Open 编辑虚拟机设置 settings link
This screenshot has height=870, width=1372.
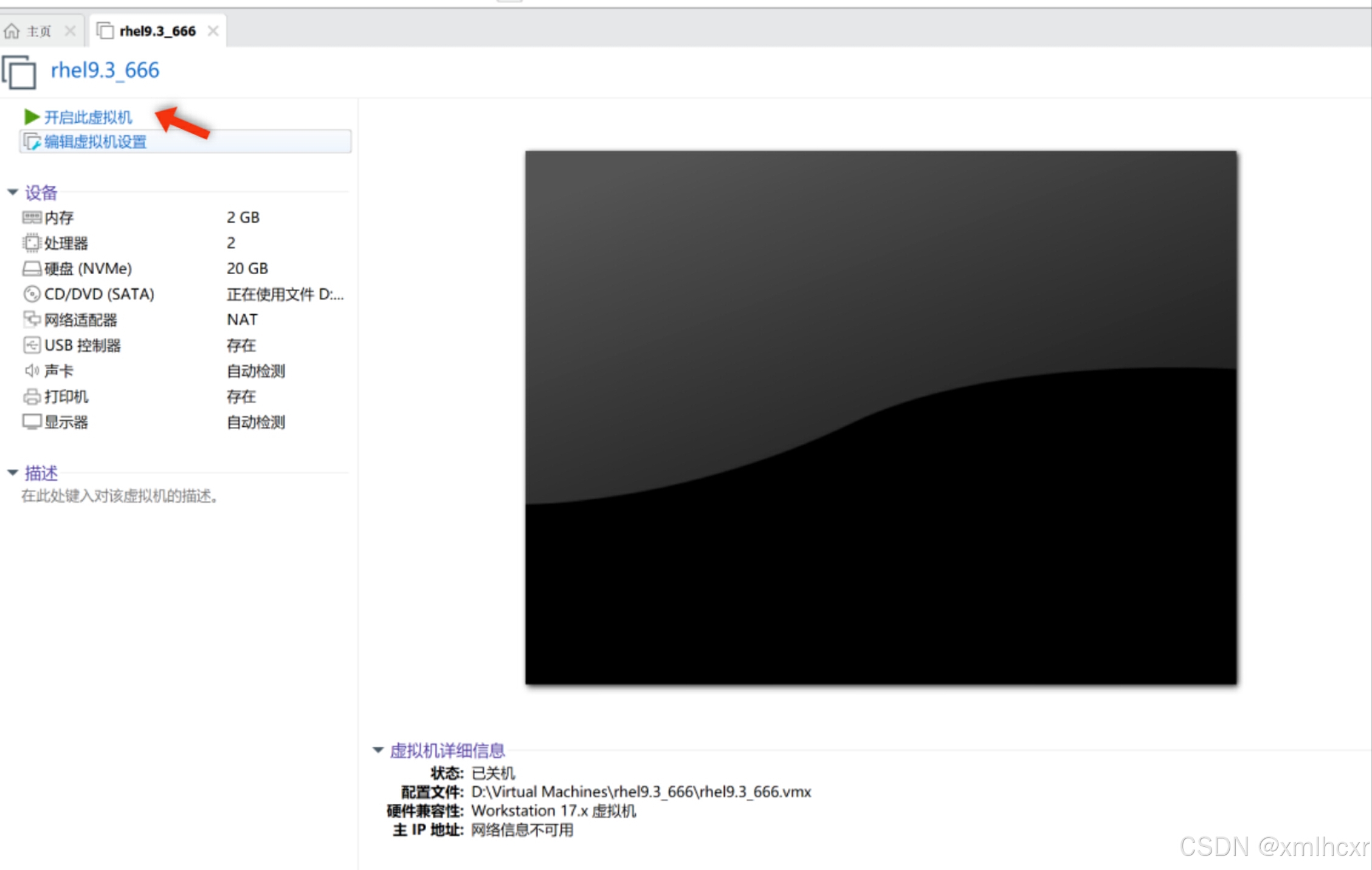click(95, 142)
